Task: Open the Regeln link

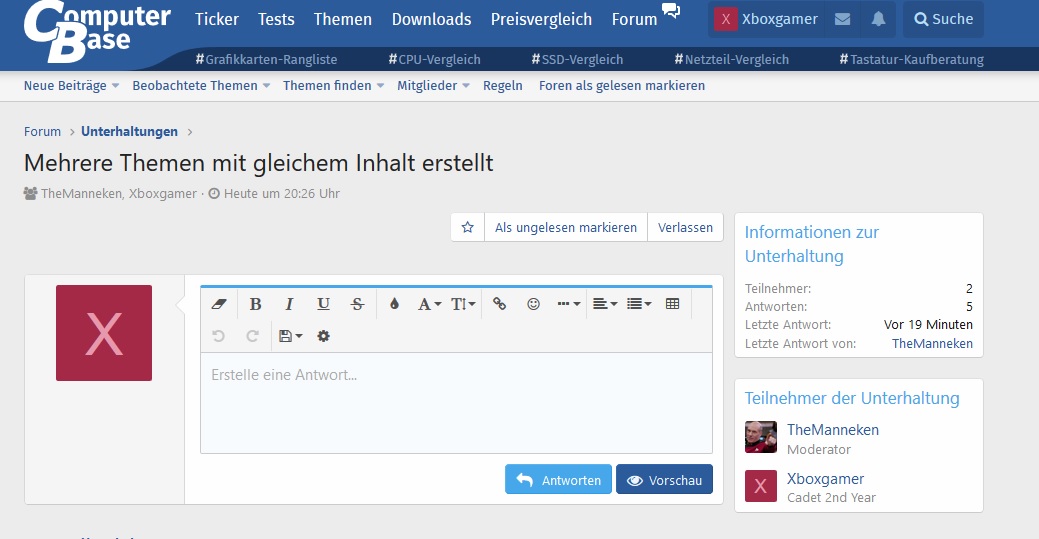Action: [x=502, y=86]
